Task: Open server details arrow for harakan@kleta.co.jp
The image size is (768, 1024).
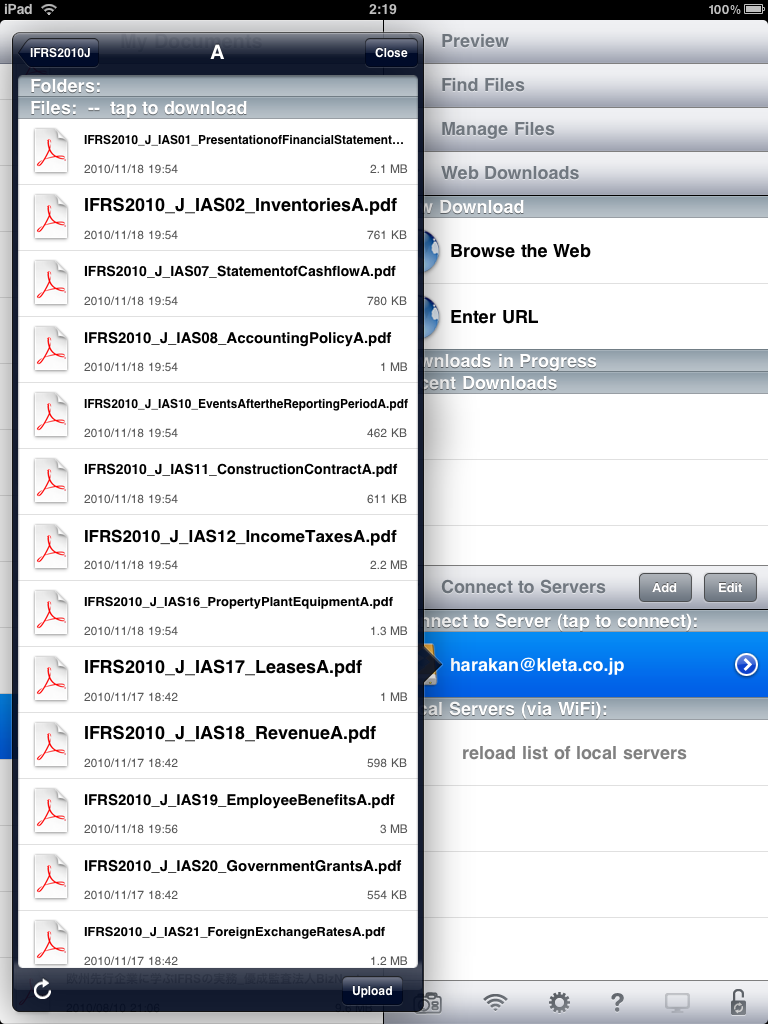Action: [746, 665]
